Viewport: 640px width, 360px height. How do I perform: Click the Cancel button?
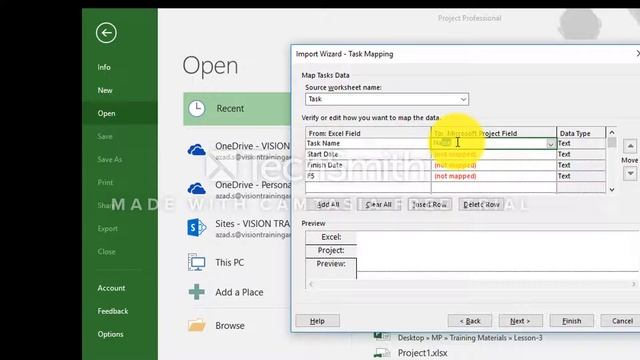coord(621,321)
